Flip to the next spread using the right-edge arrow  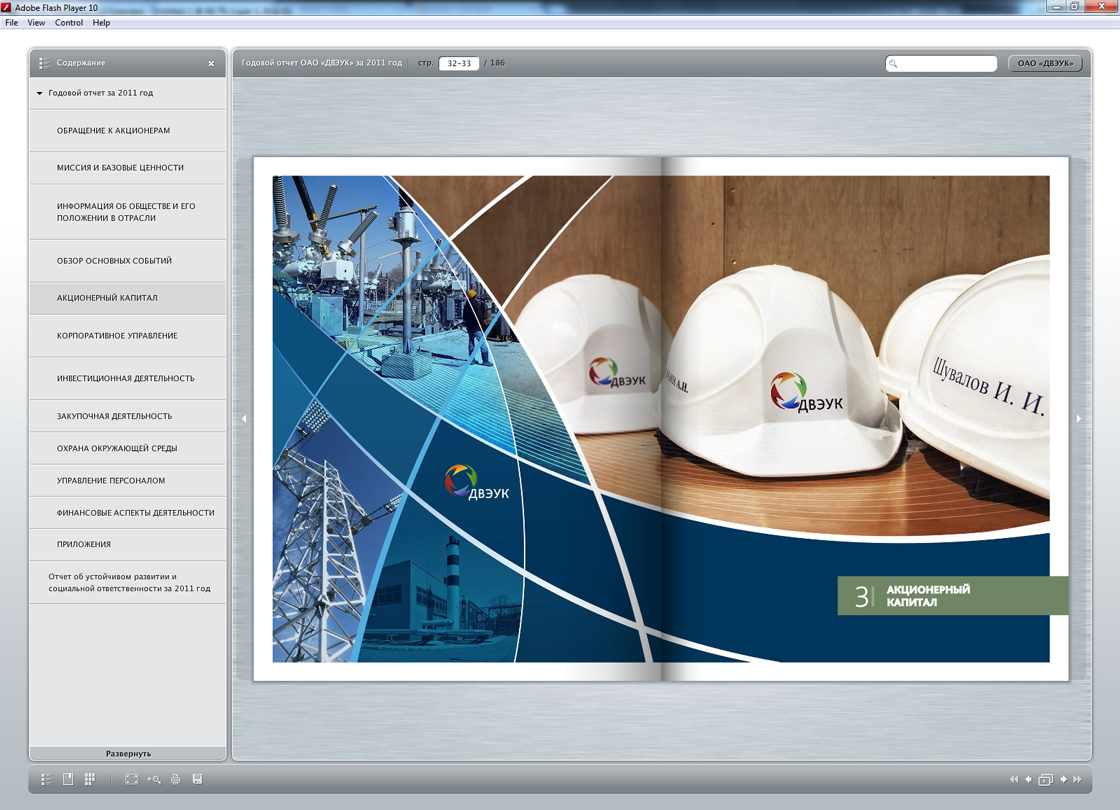(1079, 419)
